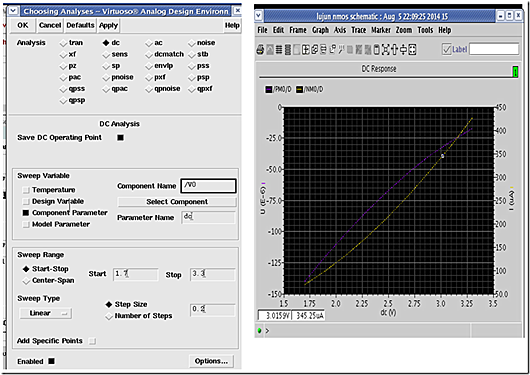Click the green indicator at the DC Response title bar

pyautogui.click(x=515, y=72)
